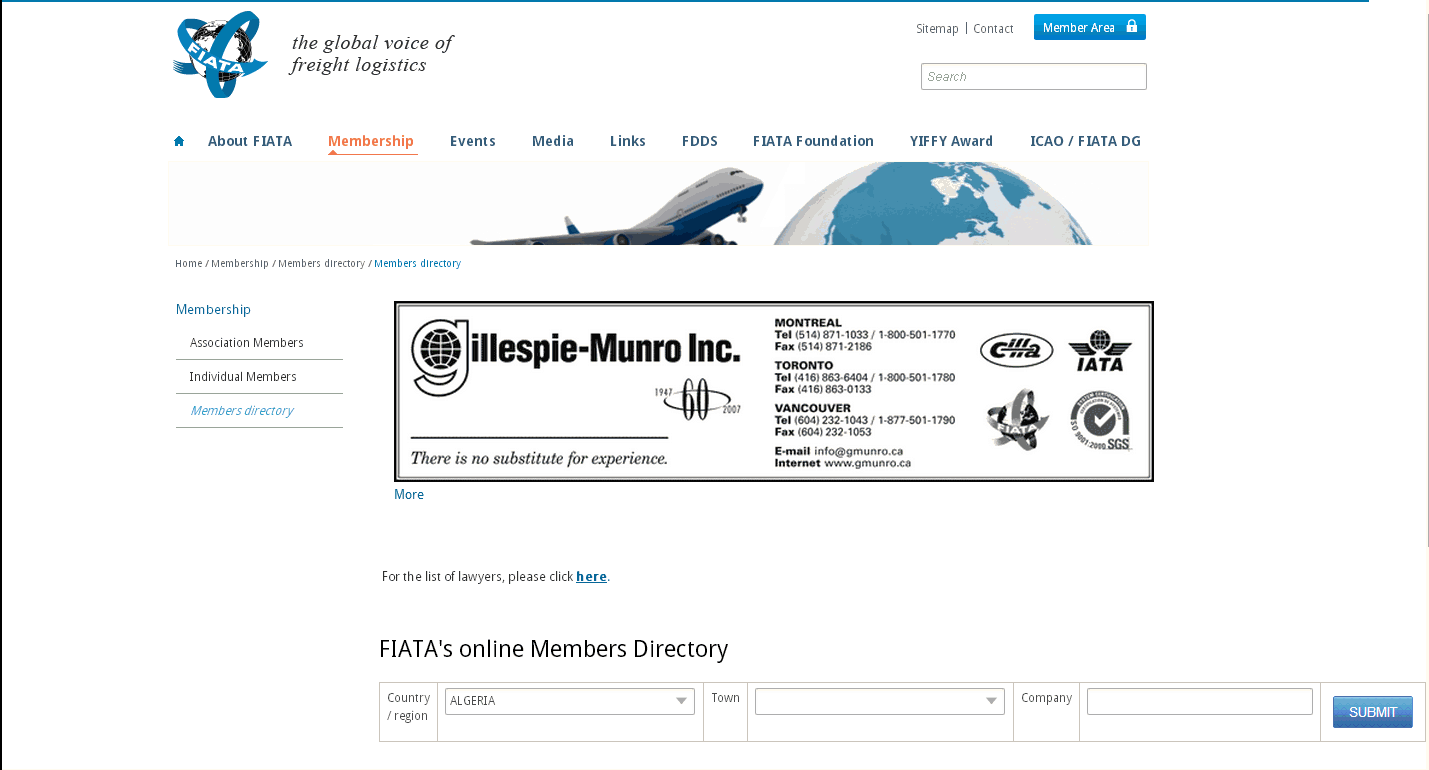Open the Media menu
Screen dimensions: 1429x770
point(553,141)
